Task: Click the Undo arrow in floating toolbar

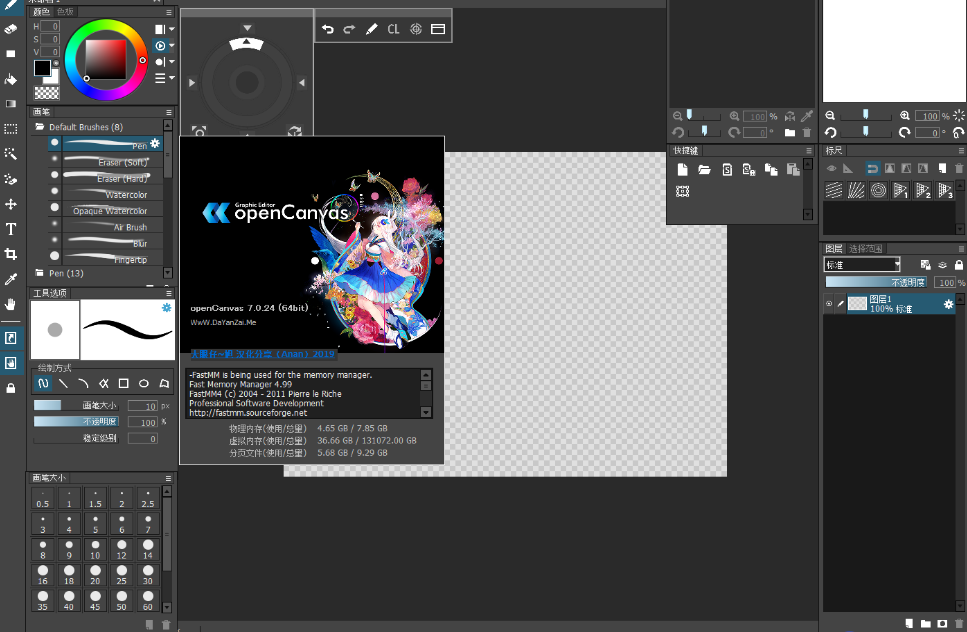Action: pyautogui.click(x=328, y=30)
